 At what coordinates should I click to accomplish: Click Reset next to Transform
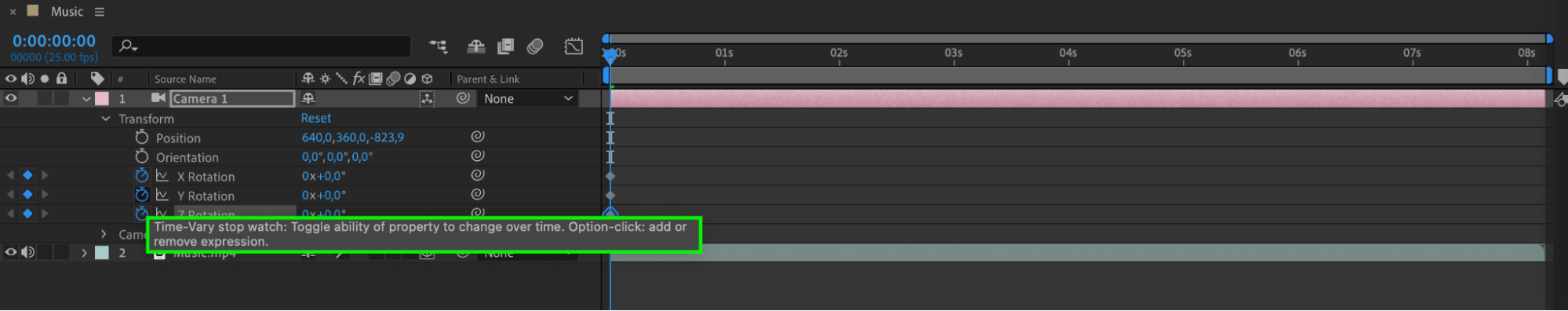[316, 118]
